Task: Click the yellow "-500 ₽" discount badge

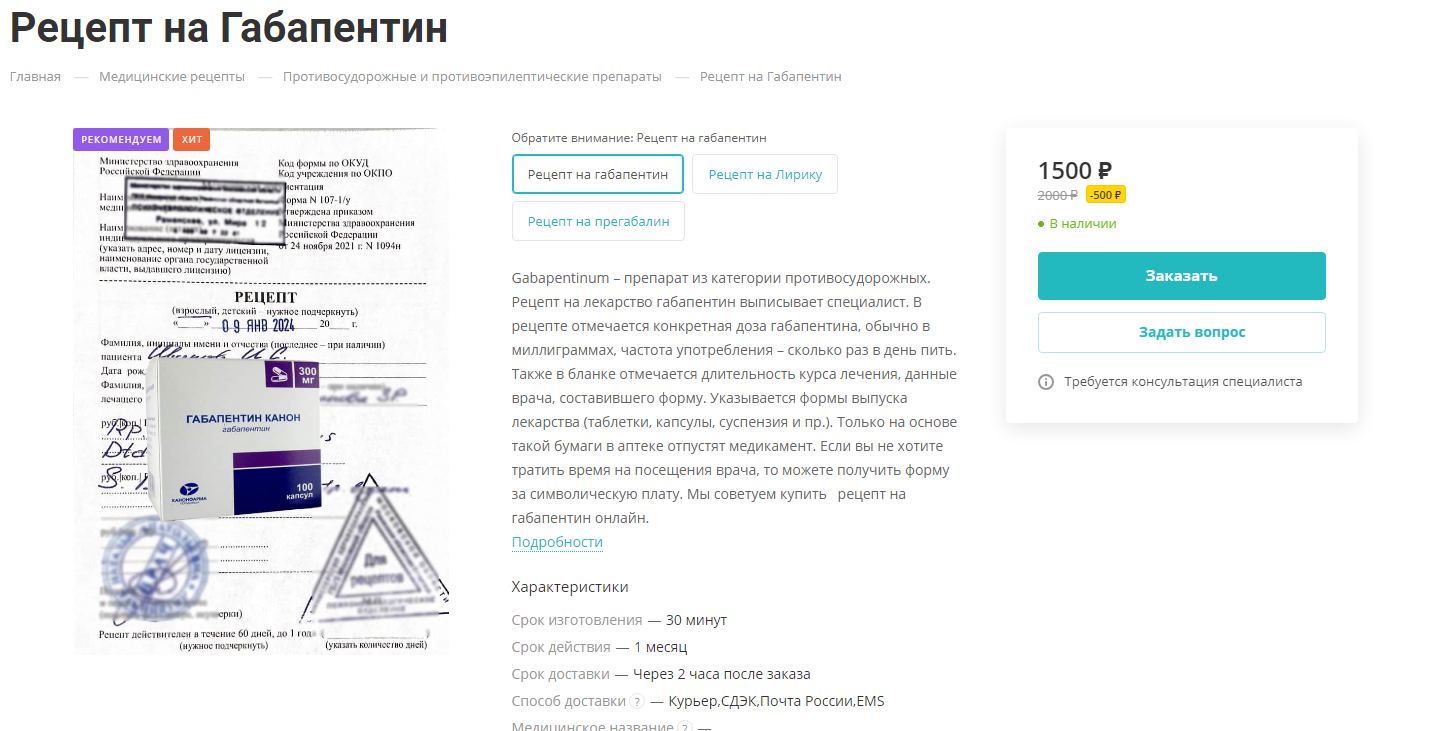Action: pos(1106,195)
